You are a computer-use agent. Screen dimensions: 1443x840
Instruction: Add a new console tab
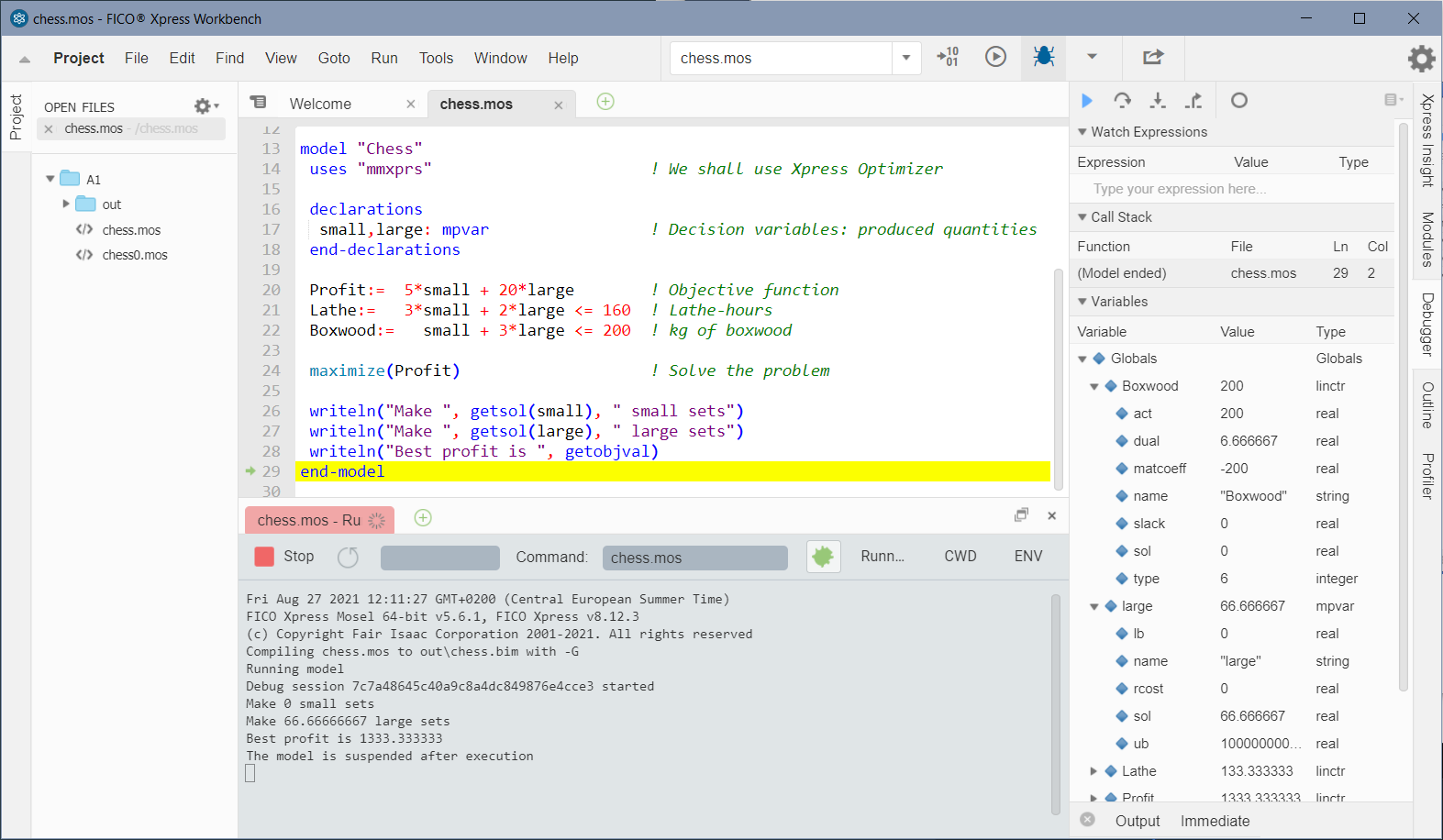click(423, 518)
